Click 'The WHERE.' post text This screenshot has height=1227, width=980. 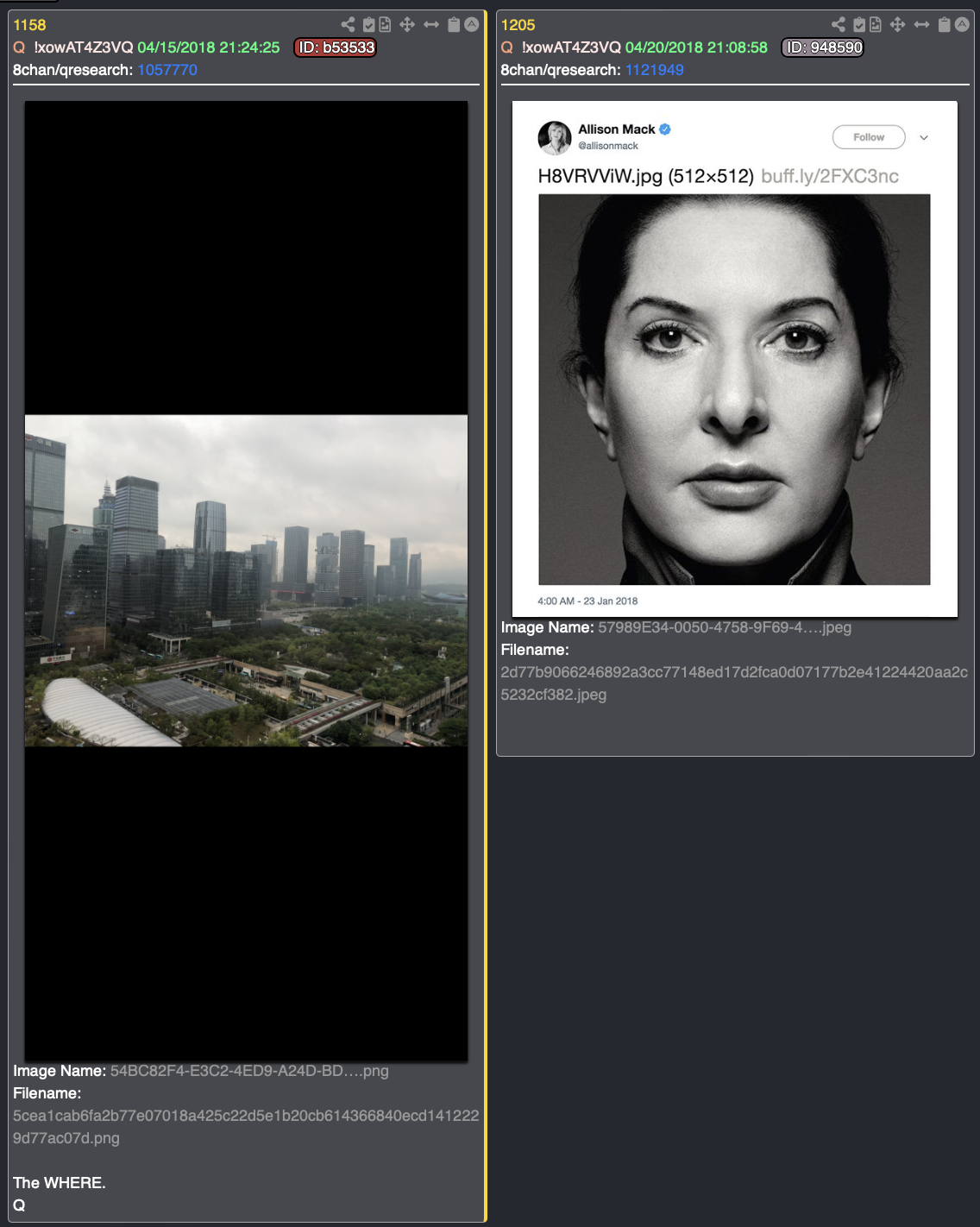(60, 1183)
